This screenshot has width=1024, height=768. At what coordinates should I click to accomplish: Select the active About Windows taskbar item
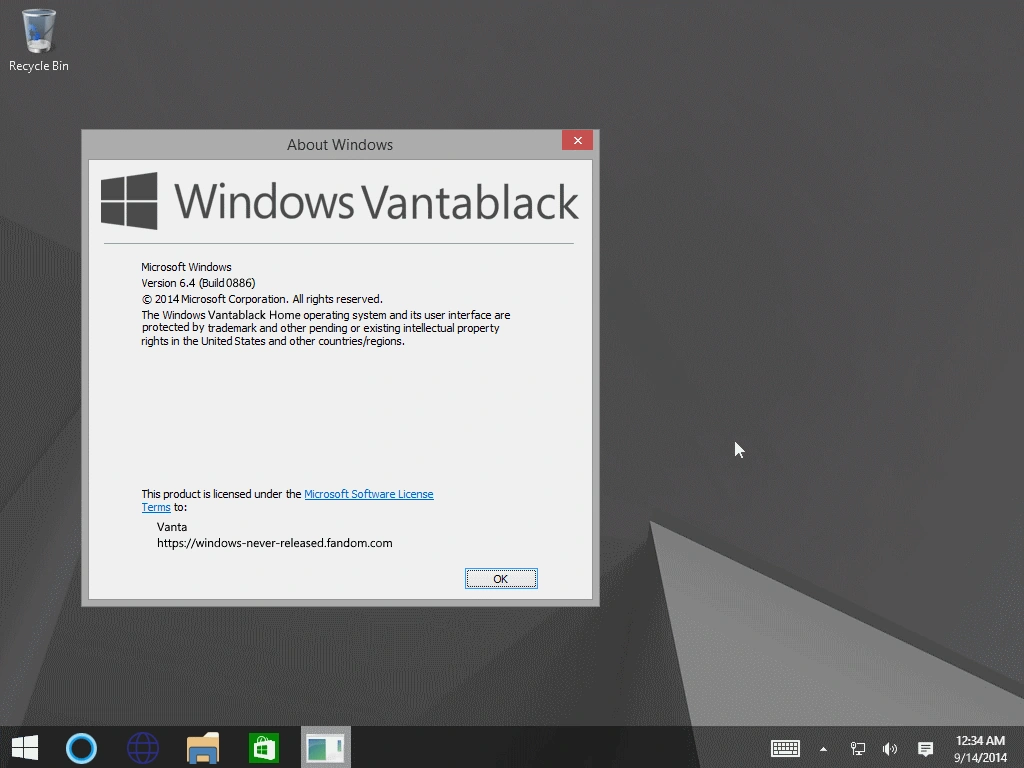pyautogui.click(x=325, y=747)
